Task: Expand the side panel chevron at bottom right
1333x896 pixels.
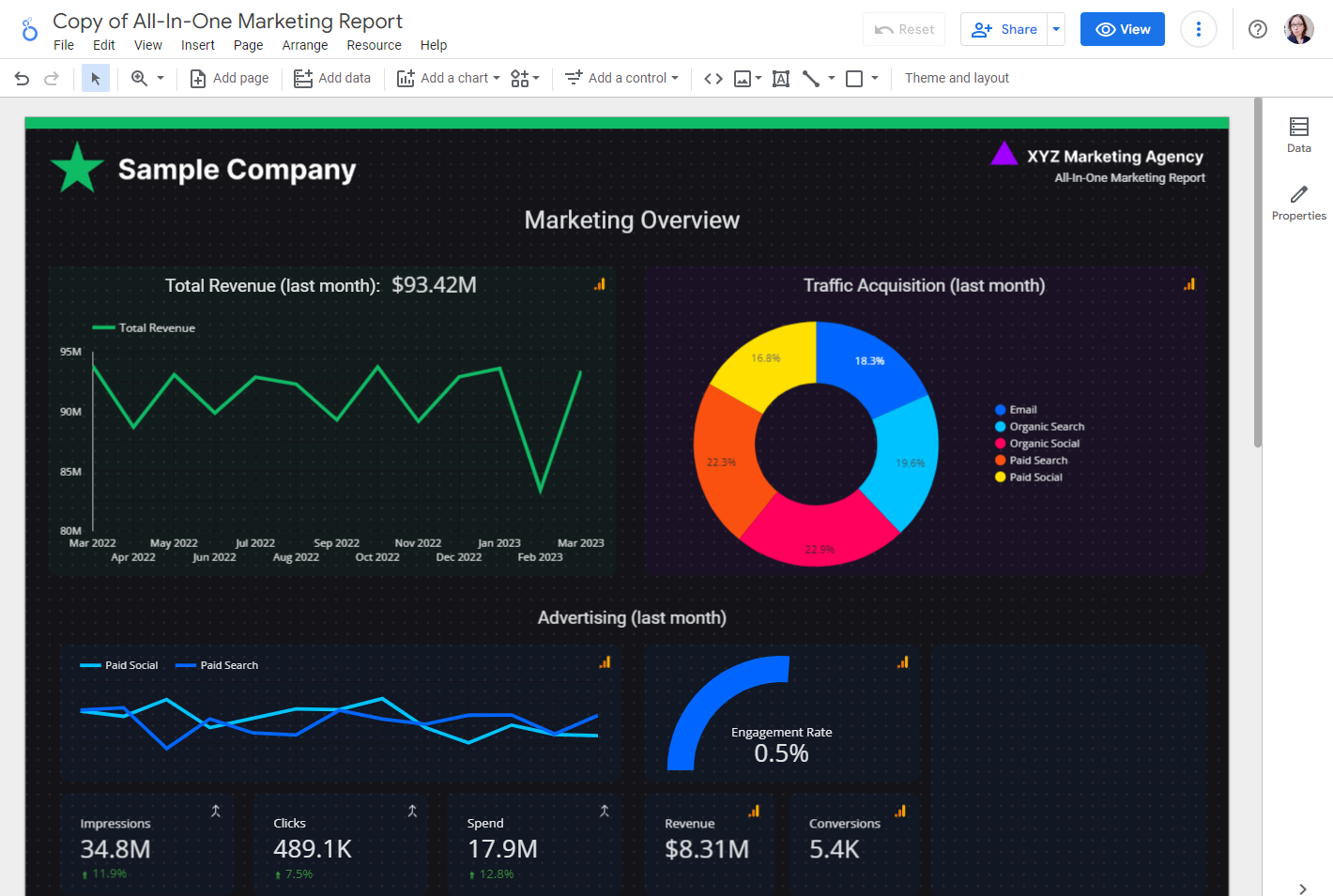Action: click(x=1302, y=888)
